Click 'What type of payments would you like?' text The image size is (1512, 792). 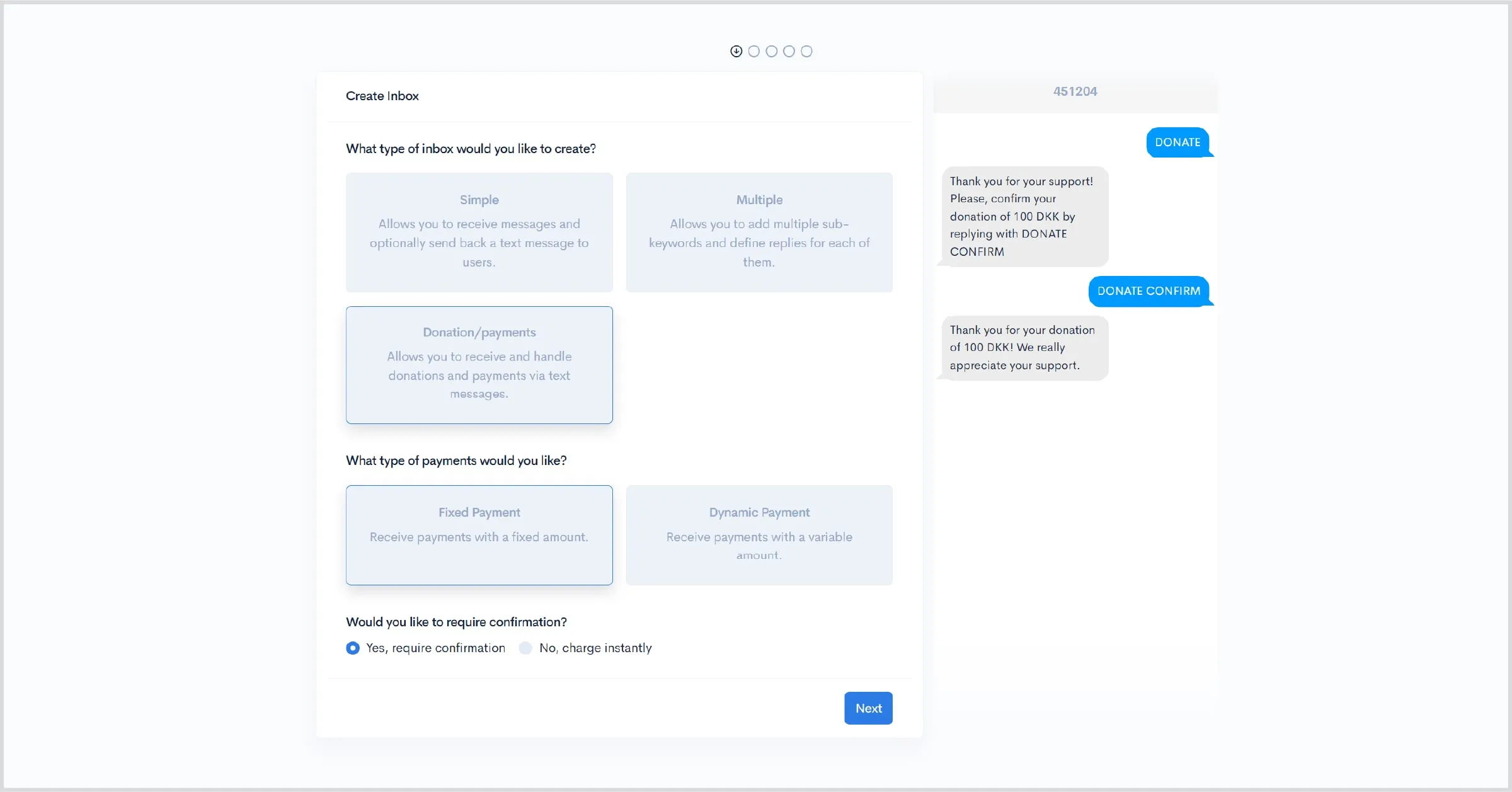click(456, 461)
